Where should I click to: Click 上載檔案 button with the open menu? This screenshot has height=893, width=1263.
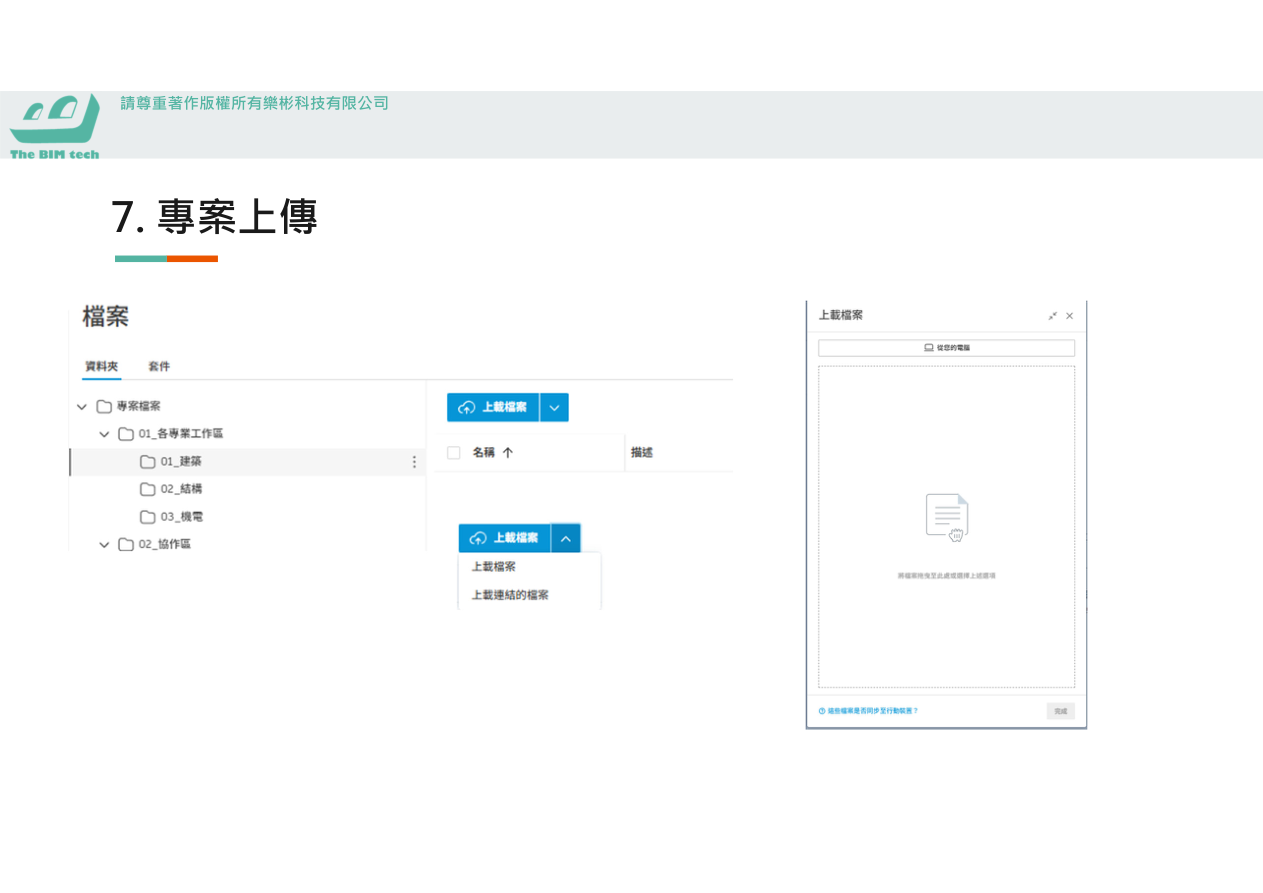tap(505, 538)
